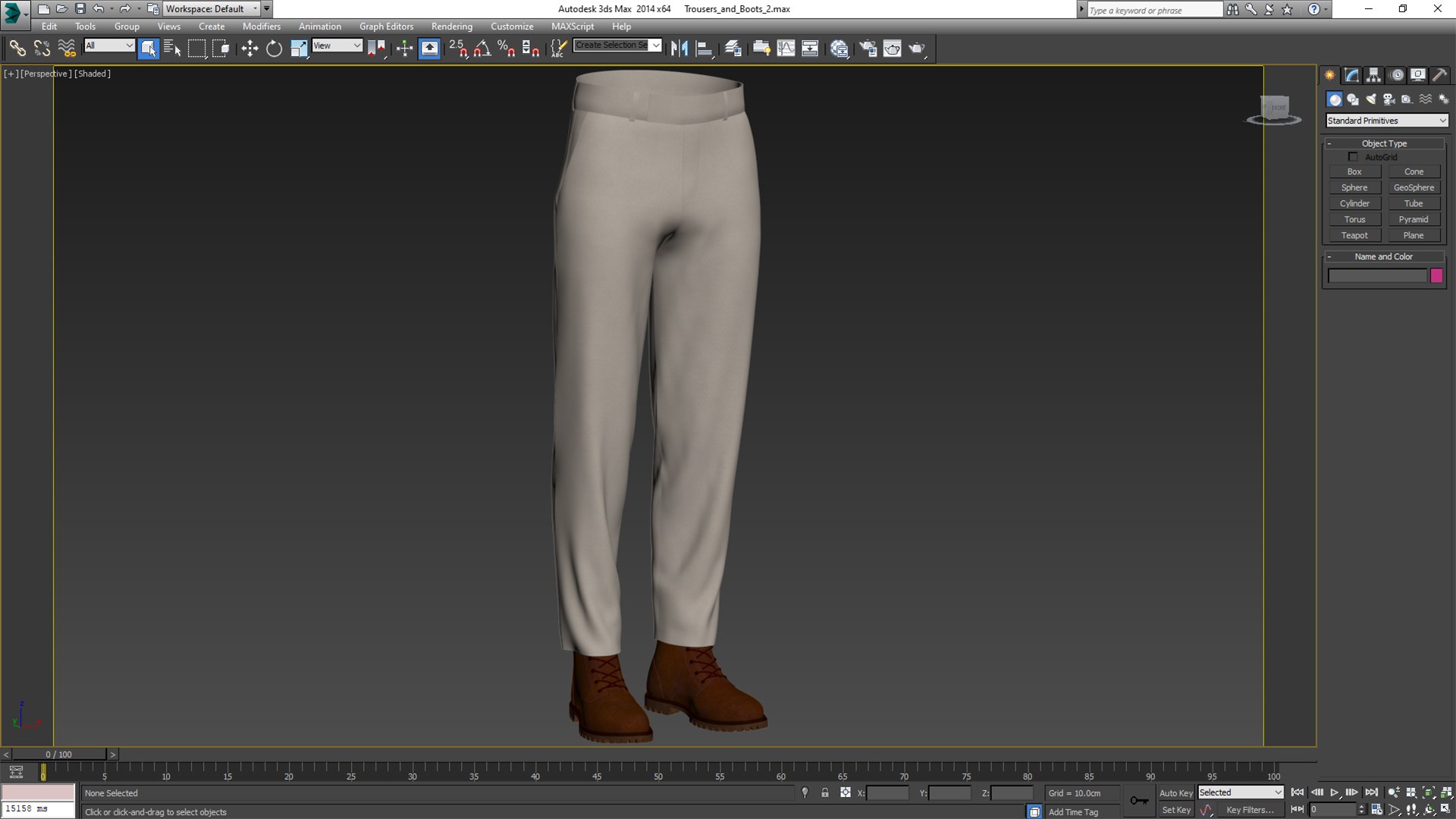Open the Create Selection Set dropdown
Image resolution: width=1456 pixels, height=819 pixels.
[617, 45]
